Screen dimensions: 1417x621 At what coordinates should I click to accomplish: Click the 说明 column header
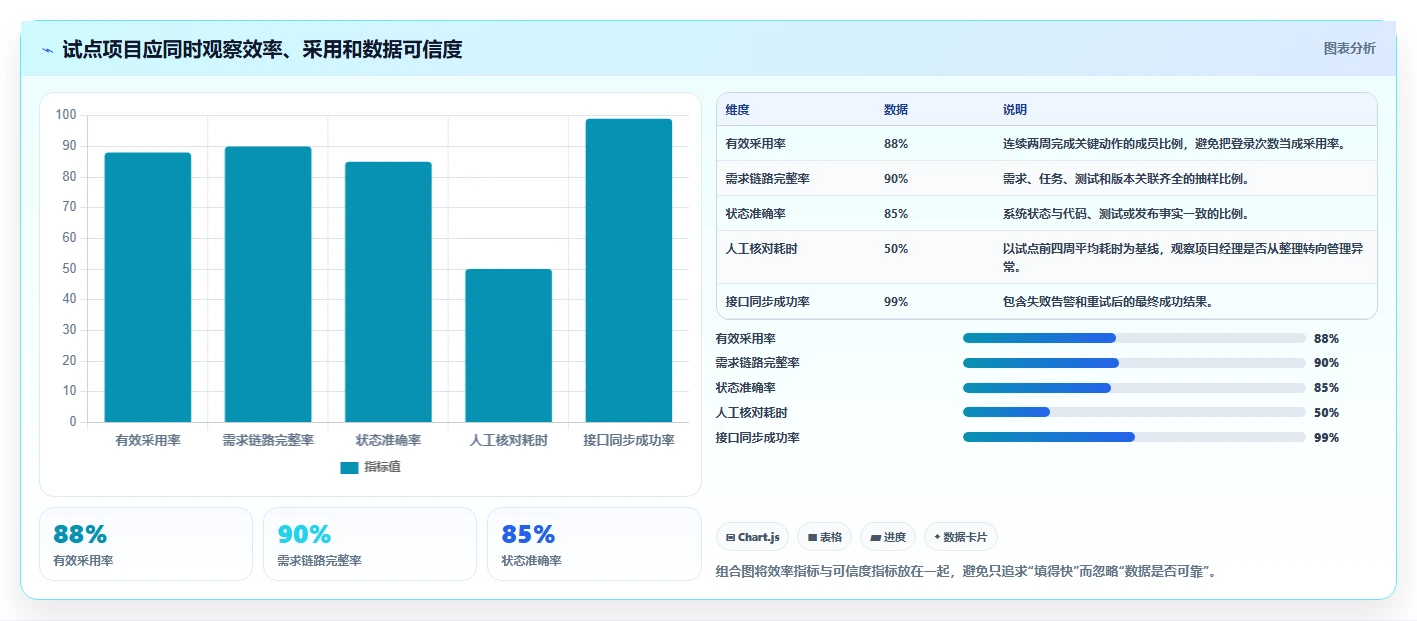point(1015,110)
